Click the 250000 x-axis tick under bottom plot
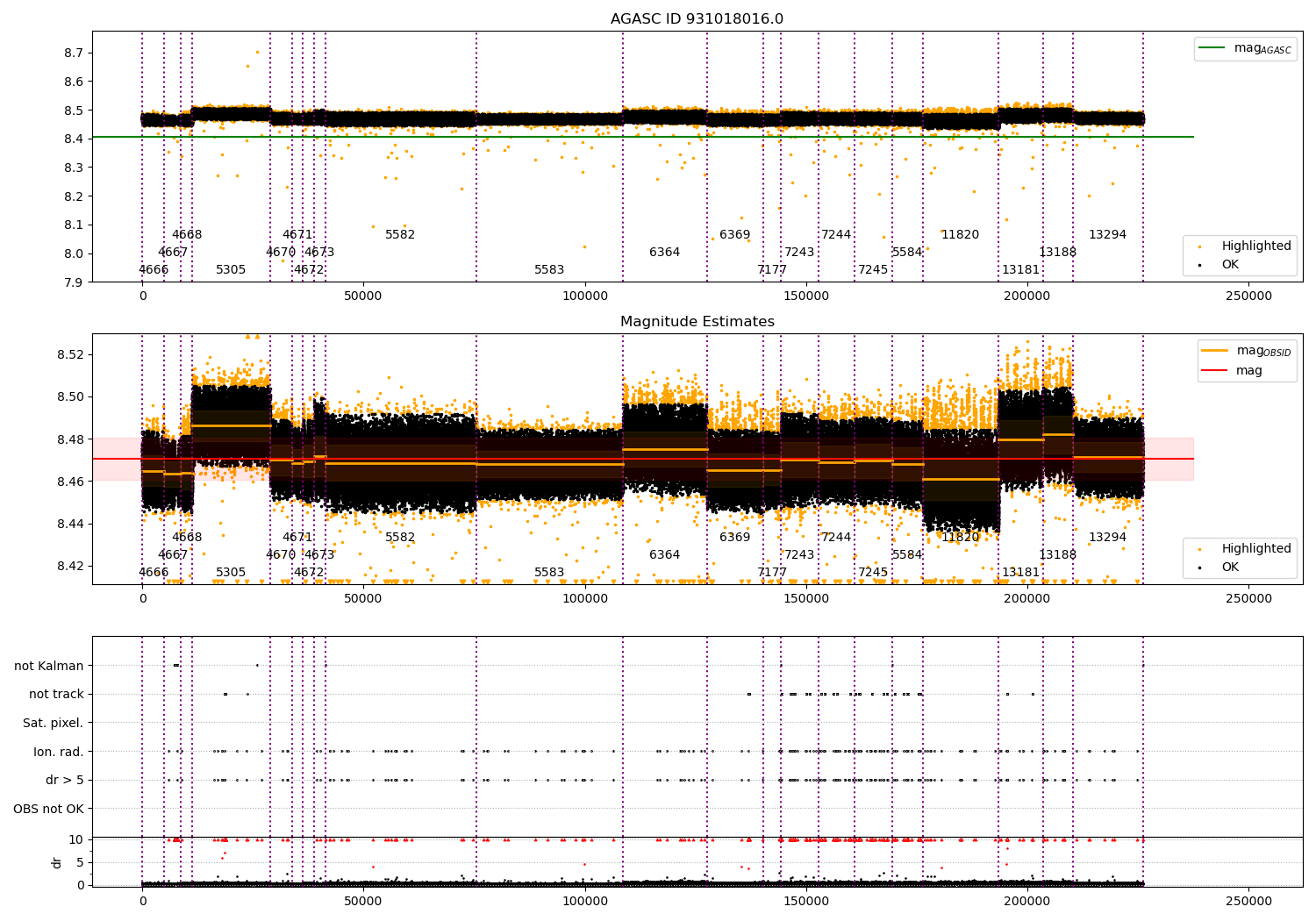This screenshot has width=1316, height=921. click(1248, 901)
